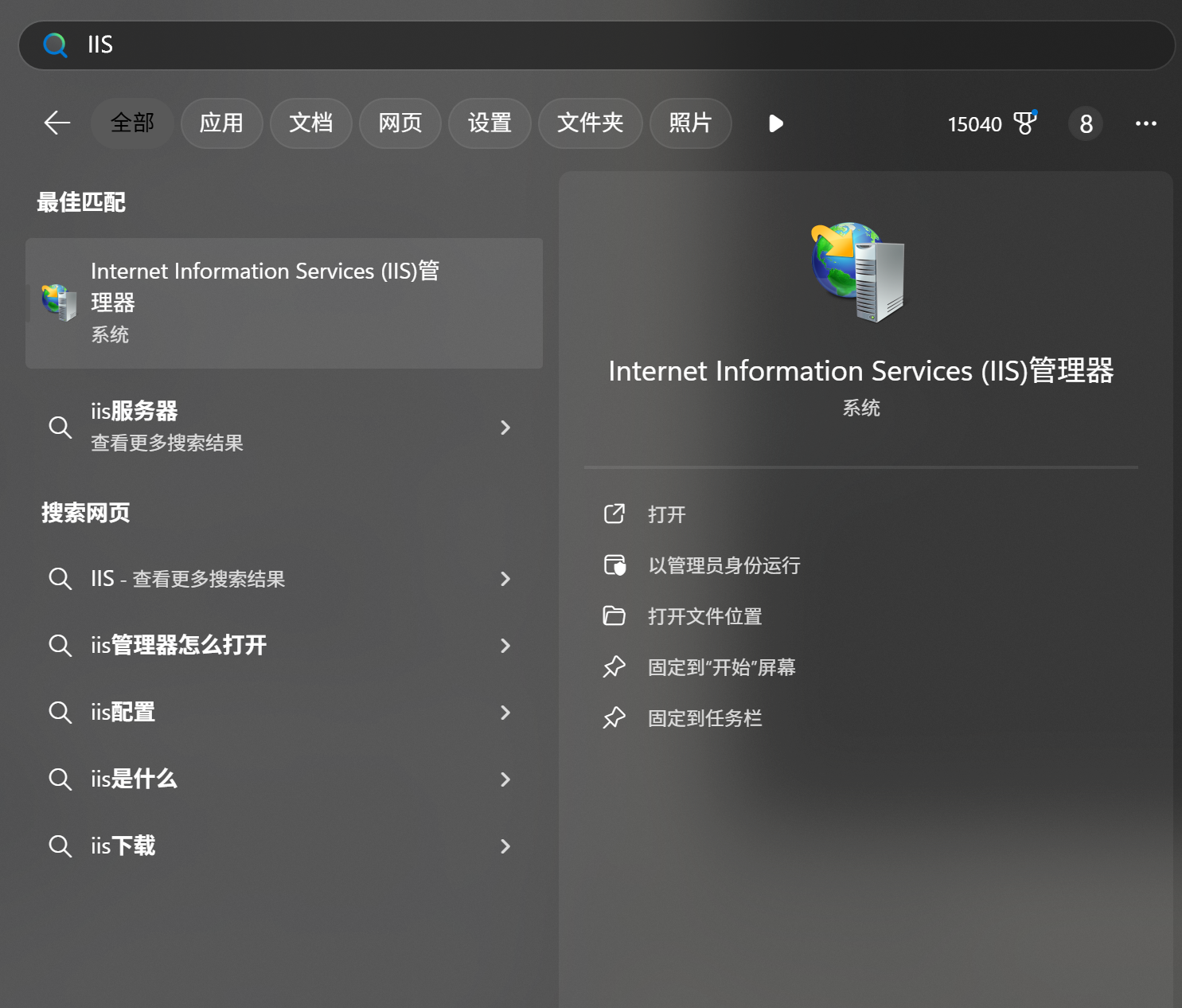Click magnifier icon beside iis服务器

pos(60,428)
